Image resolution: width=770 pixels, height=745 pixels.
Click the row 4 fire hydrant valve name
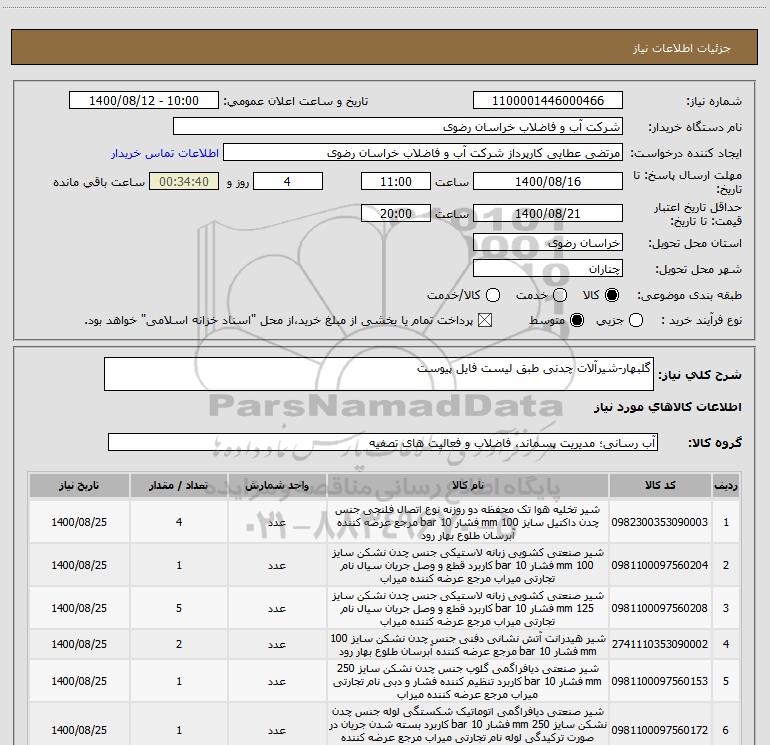point(468,644)
